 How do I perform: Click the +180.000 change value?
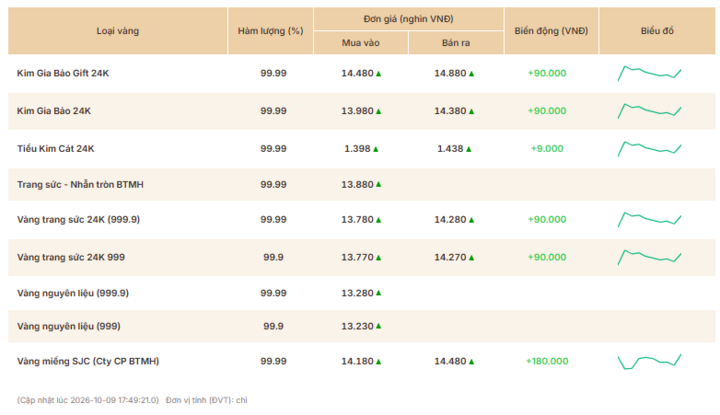coord(547,361)
